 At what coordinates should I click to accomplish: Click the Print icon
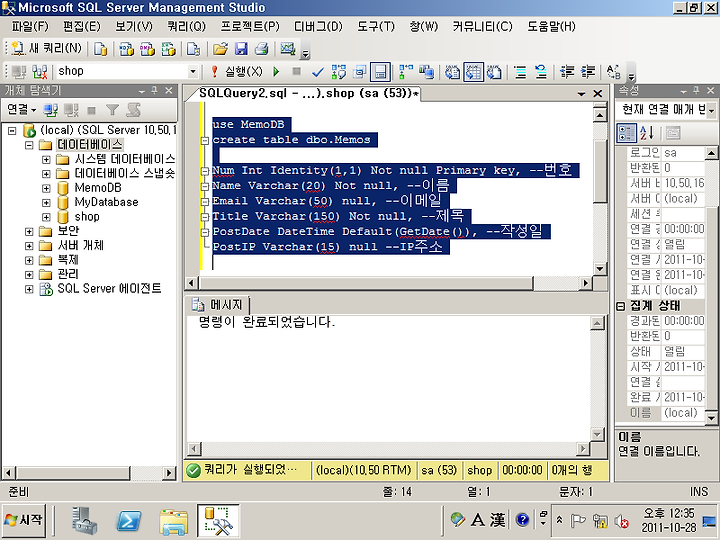262,49
